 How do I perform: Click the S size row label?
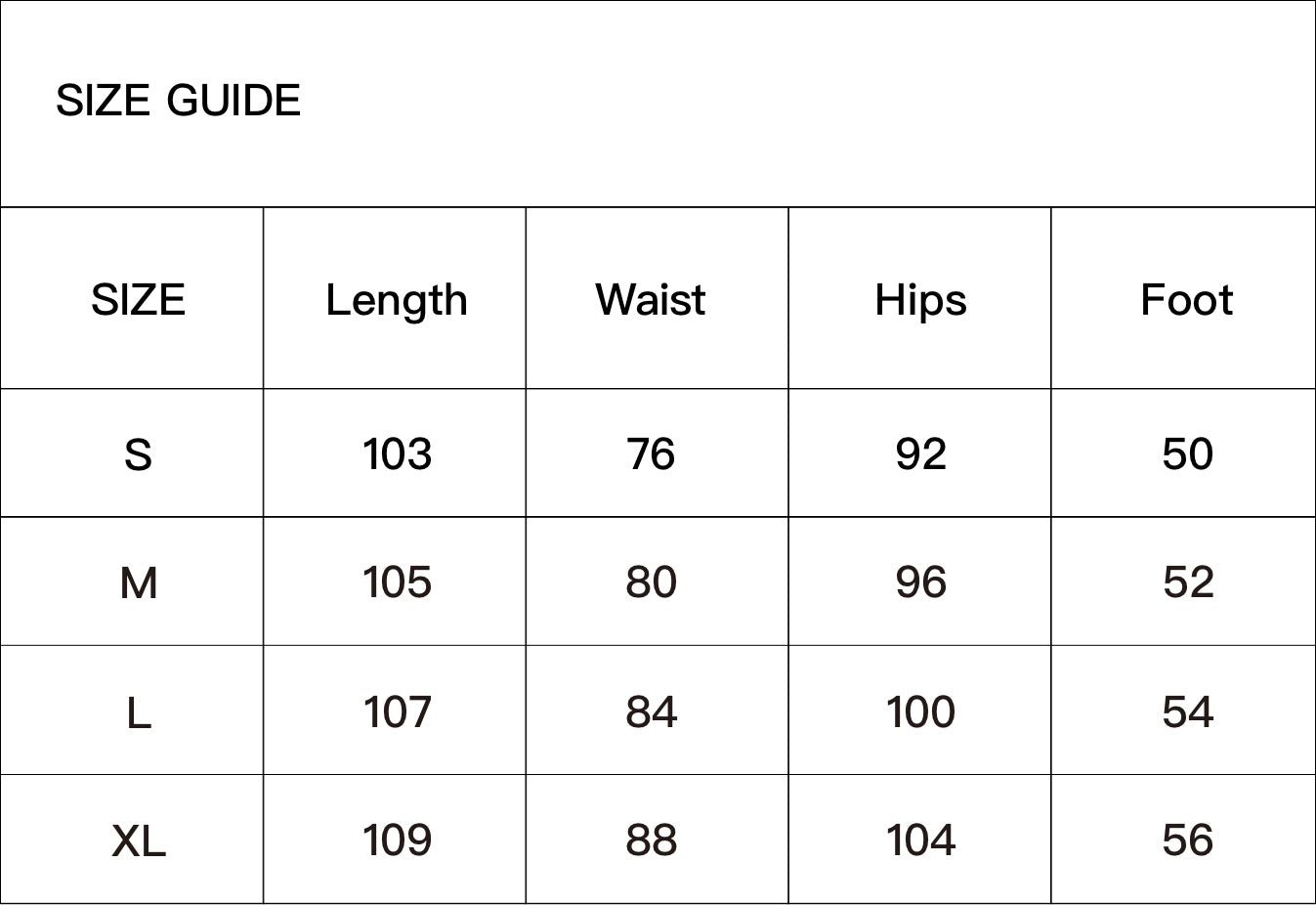point(138,454)
